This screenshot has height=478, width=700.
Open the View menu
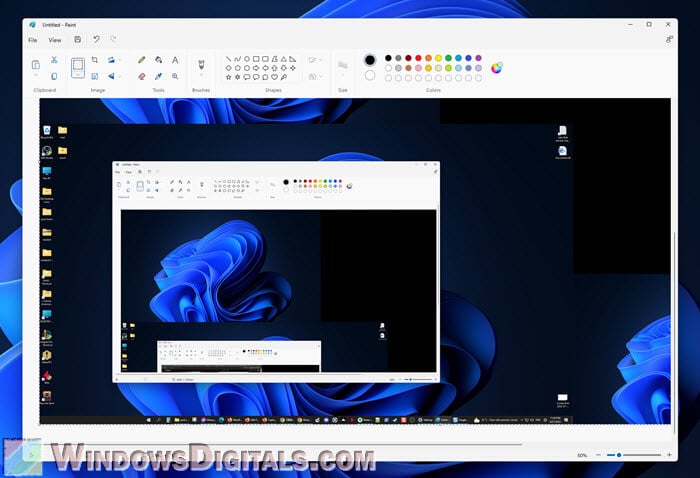pyautogui.click(x=55, y=40)
